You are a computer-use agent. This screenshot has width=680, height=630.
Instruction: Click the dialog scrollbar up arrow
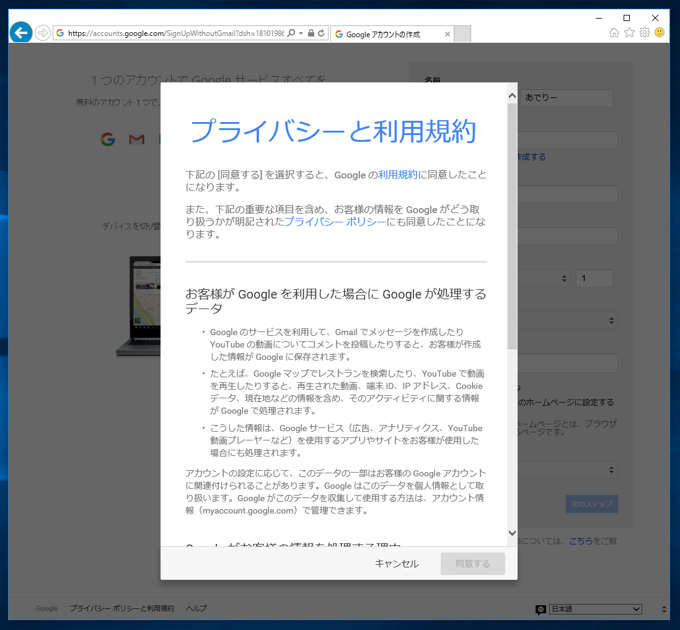click(512, 96)
